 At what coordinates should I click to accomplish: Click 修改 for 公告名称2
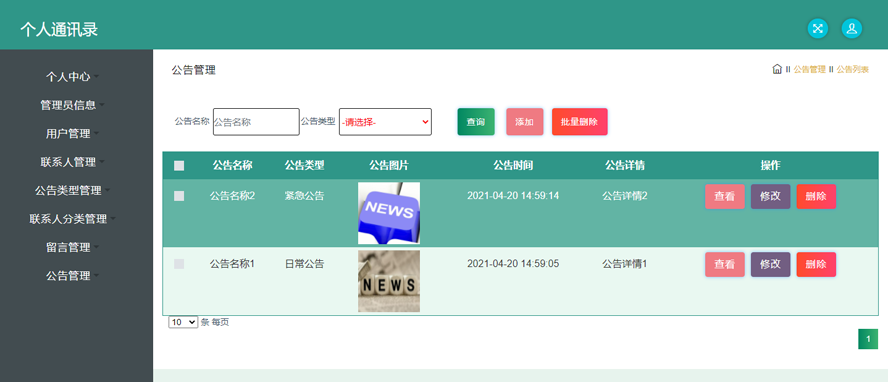pos(770,196)
